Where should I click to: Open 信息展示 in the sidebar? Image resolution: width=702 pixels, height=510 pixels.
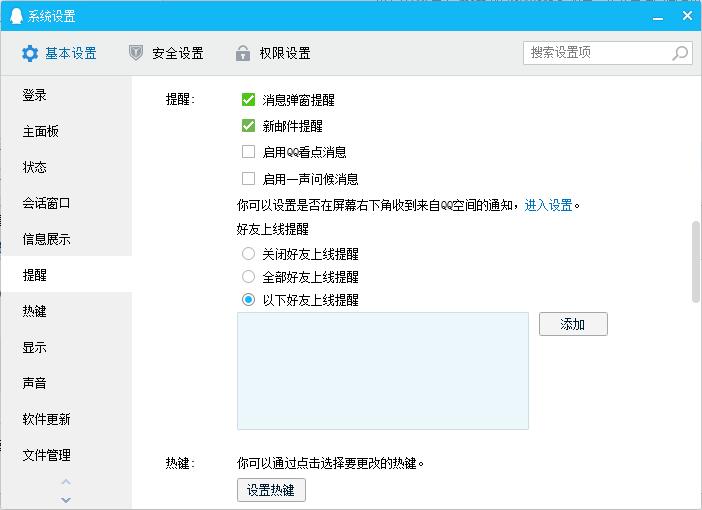[66, 239]
